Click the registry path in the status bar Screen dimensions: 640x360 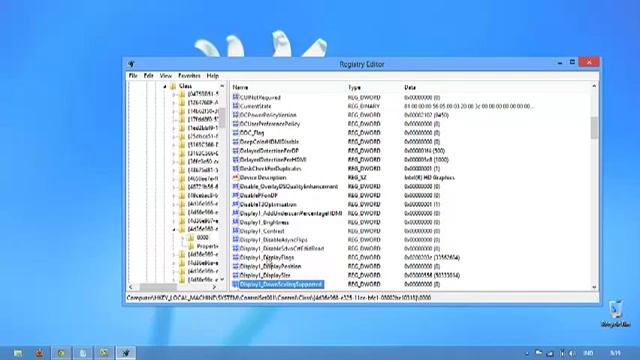[x=279, y=298]
